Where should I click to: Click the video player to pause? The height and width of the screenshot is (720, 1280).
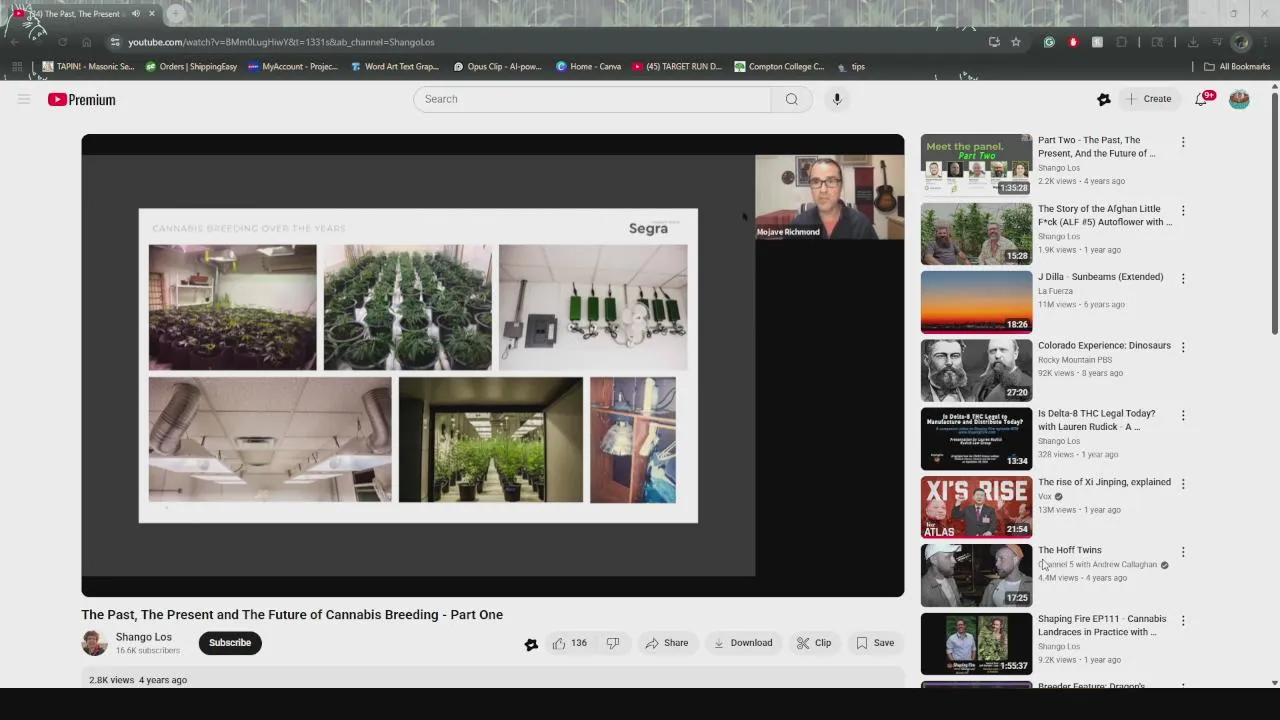click(x=492, y=365)
